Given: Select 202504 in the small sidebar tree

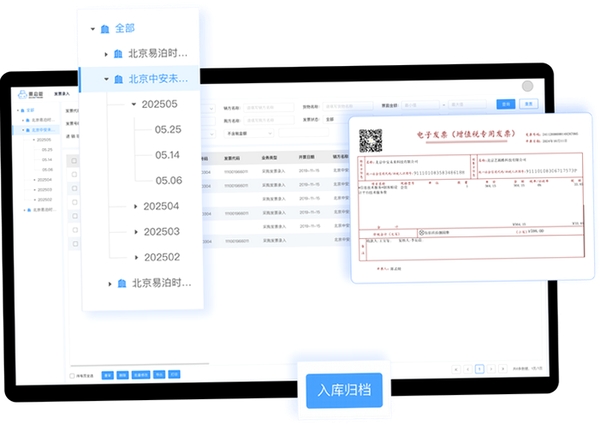Looking at the screenshot, I should tap(44, 180).
